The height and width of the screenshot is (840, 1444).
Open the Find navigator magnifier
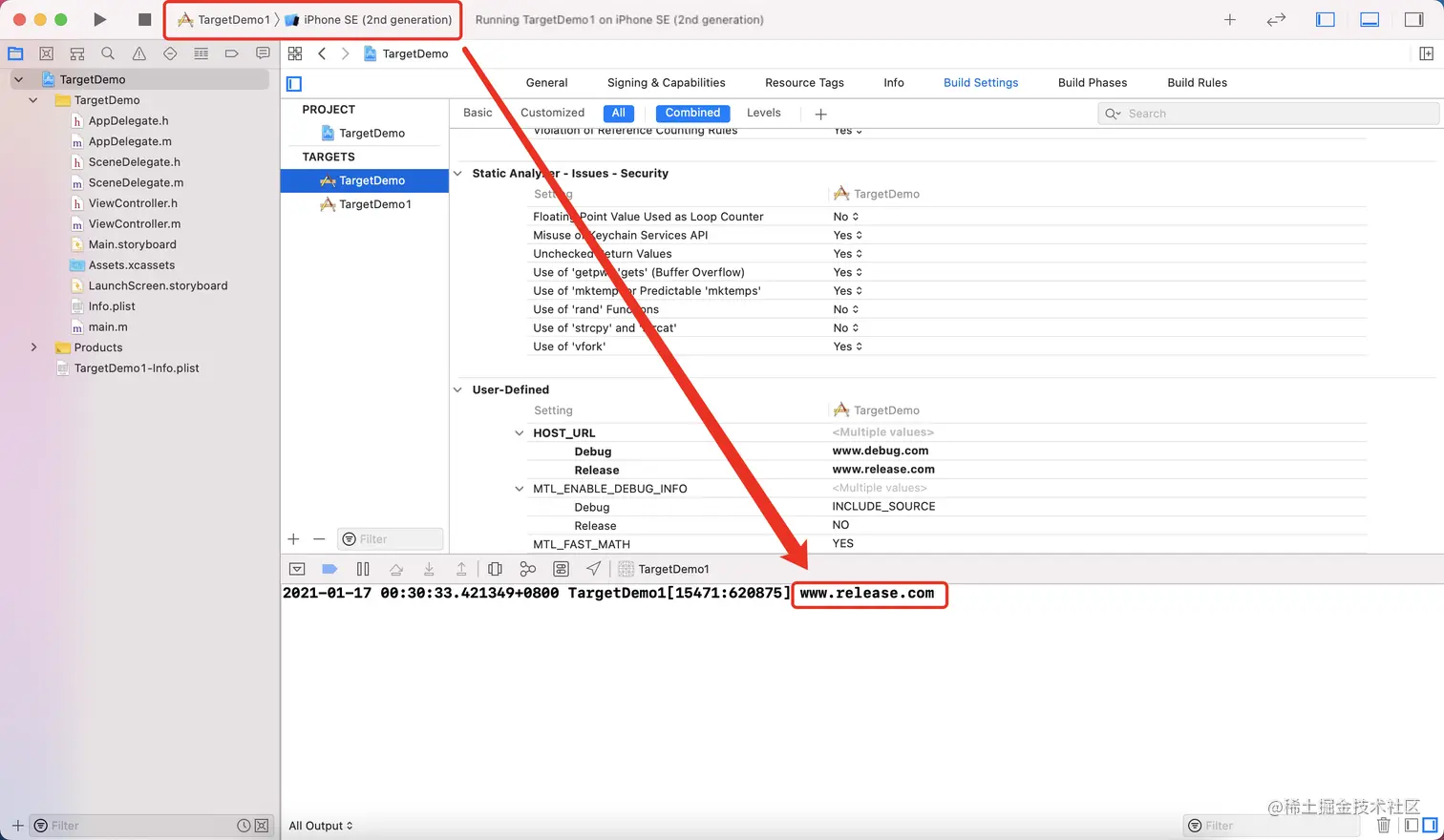tap(108, 53)
